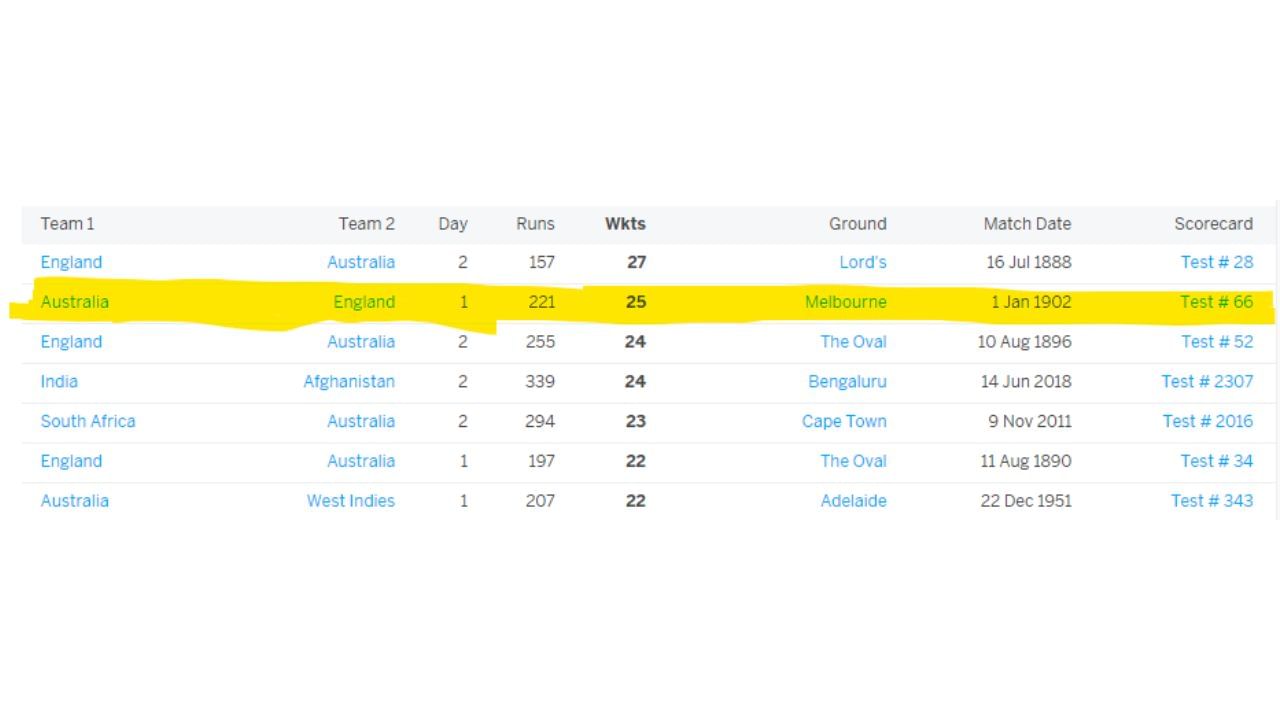Viewport: 1280px width, 720px height.
Task: View scorecard for Test # 343
Action: point(1211,501)
